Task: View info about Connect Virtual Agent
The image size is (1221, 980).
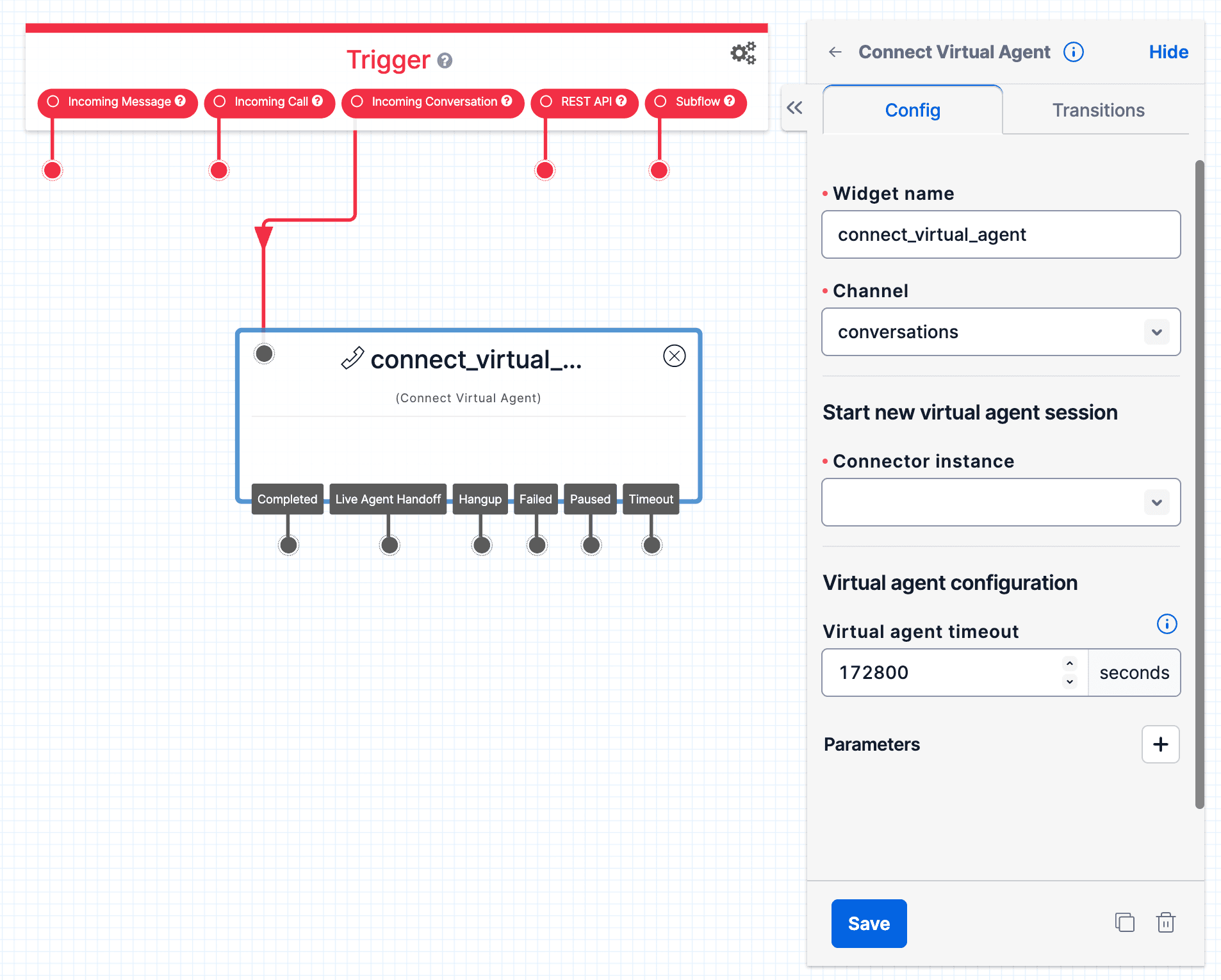Action: tap(1074, 52)
